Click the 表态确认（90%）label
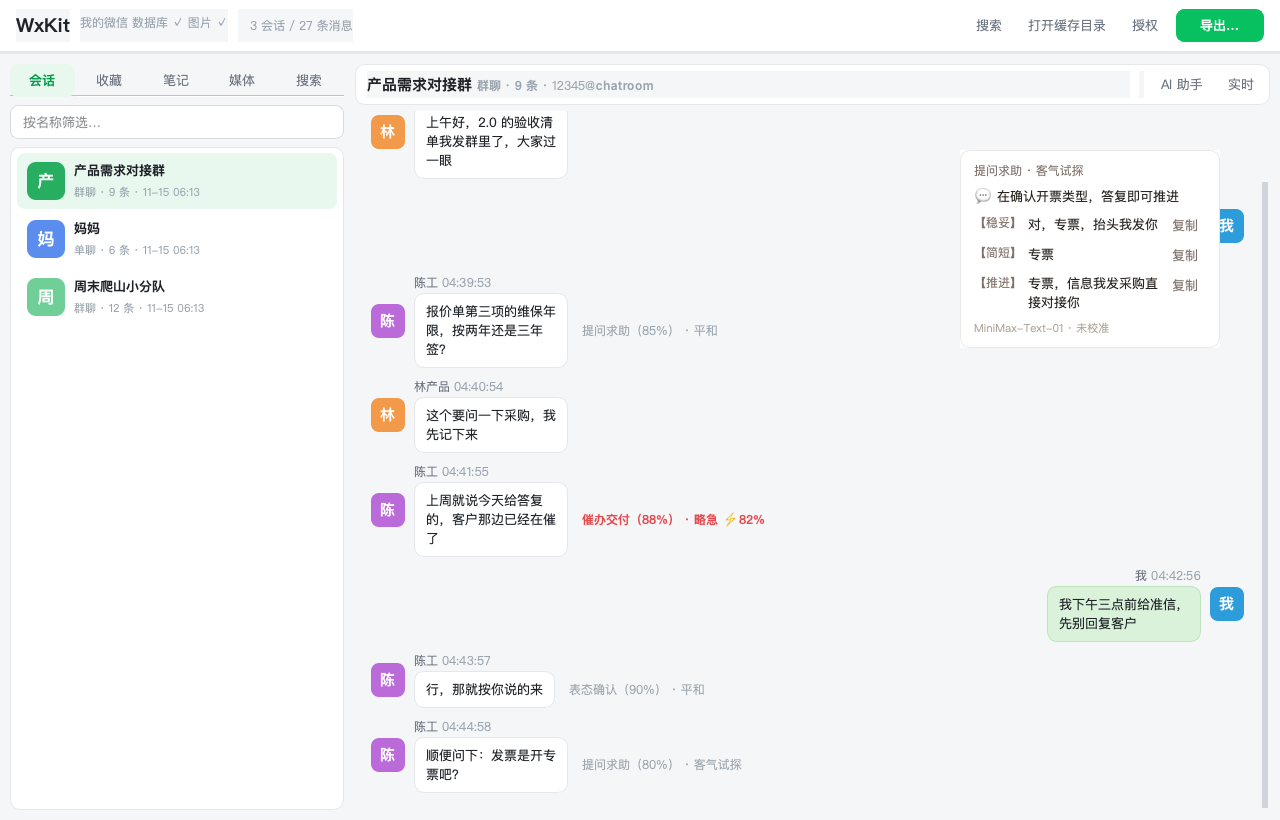This screenshot has height=820, width=1280. (615, 690)
